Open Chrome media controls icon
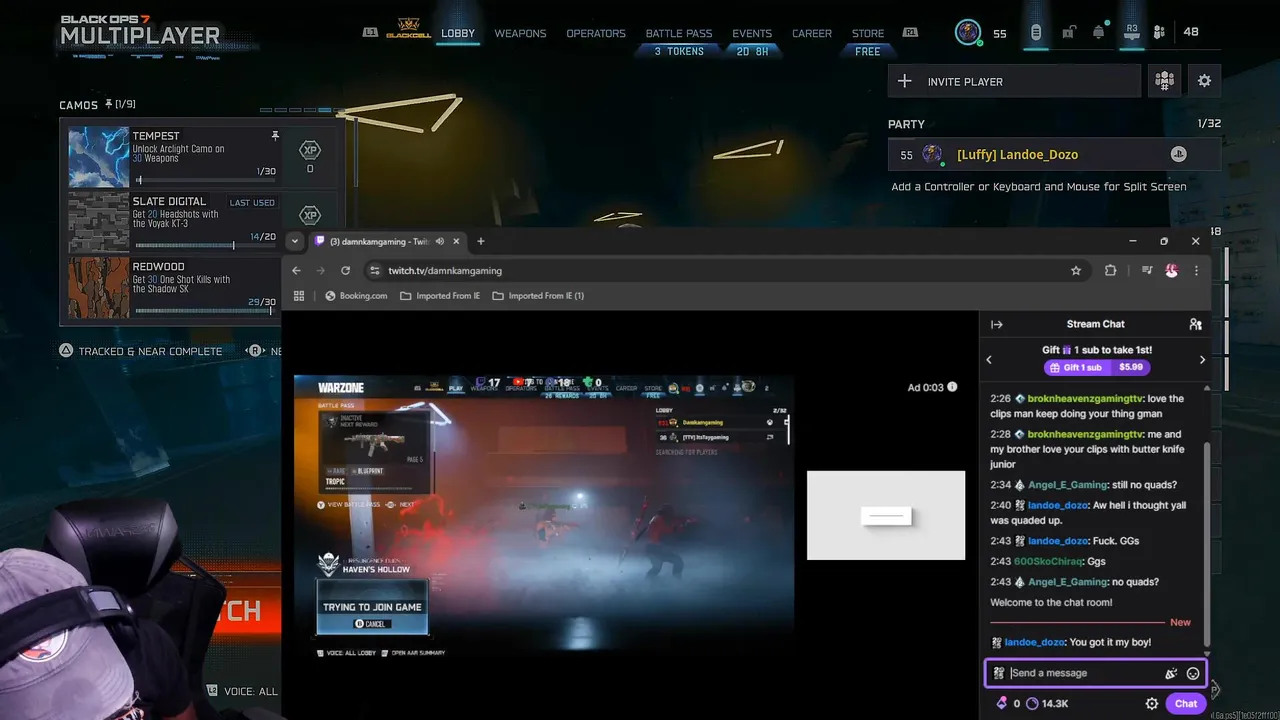1280x720 pixels. (1147, 270)
